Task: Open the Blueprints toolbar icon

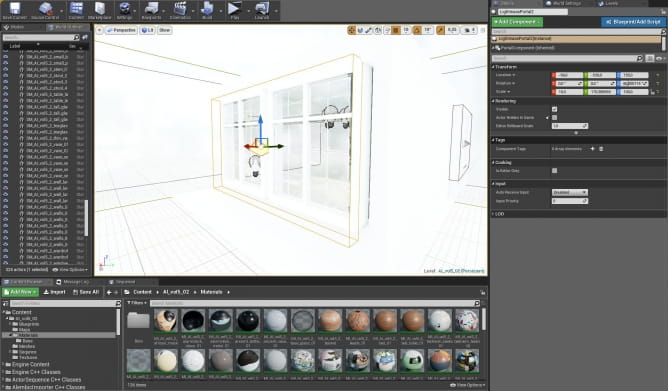Action: tap(151, 10)
